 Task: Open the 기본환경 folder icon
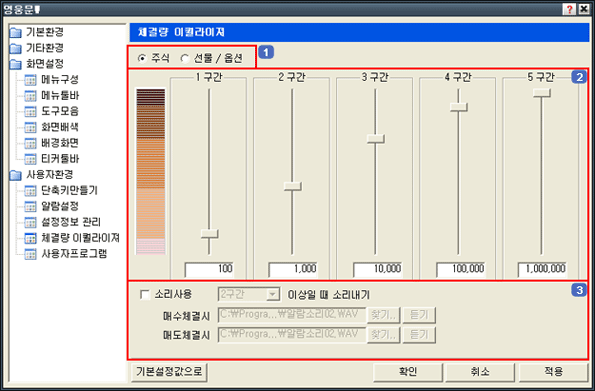coord(16,33)
